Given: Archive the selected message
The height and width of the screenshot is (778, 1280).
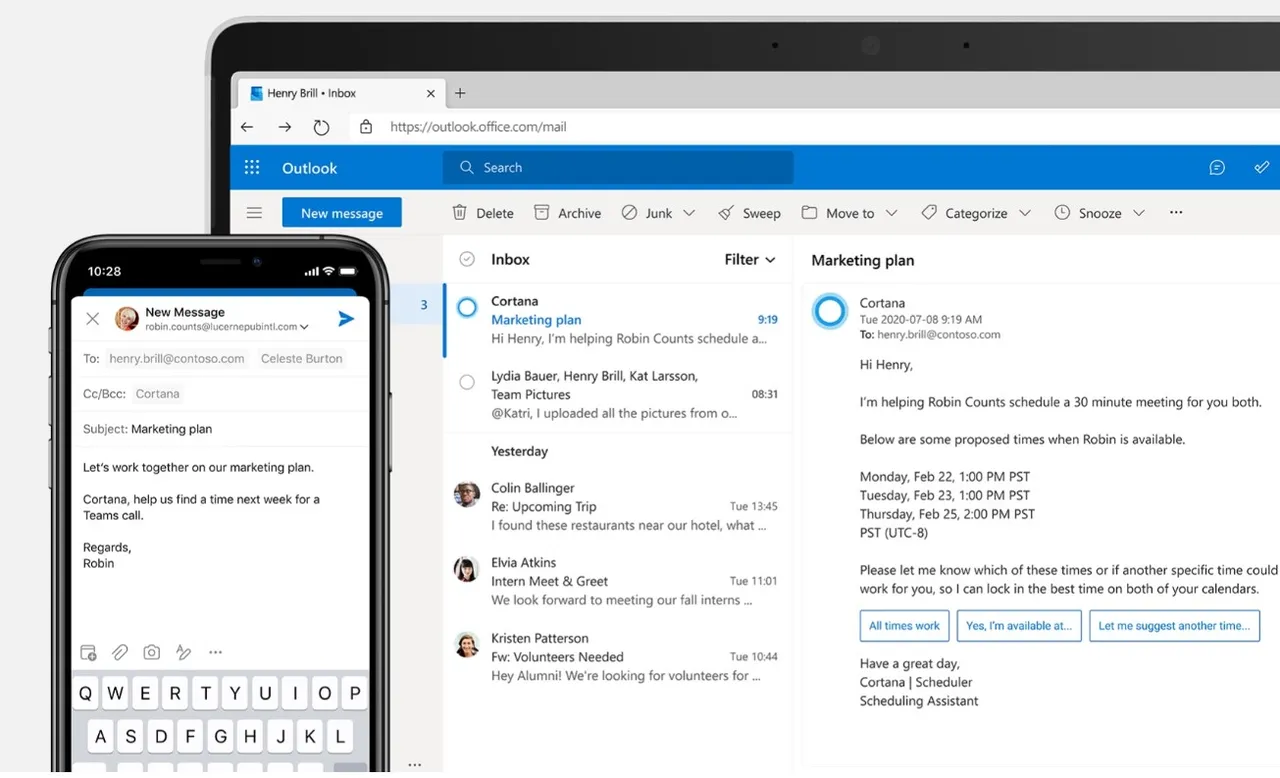Looking at the screenshot, I should coord(567,213).
